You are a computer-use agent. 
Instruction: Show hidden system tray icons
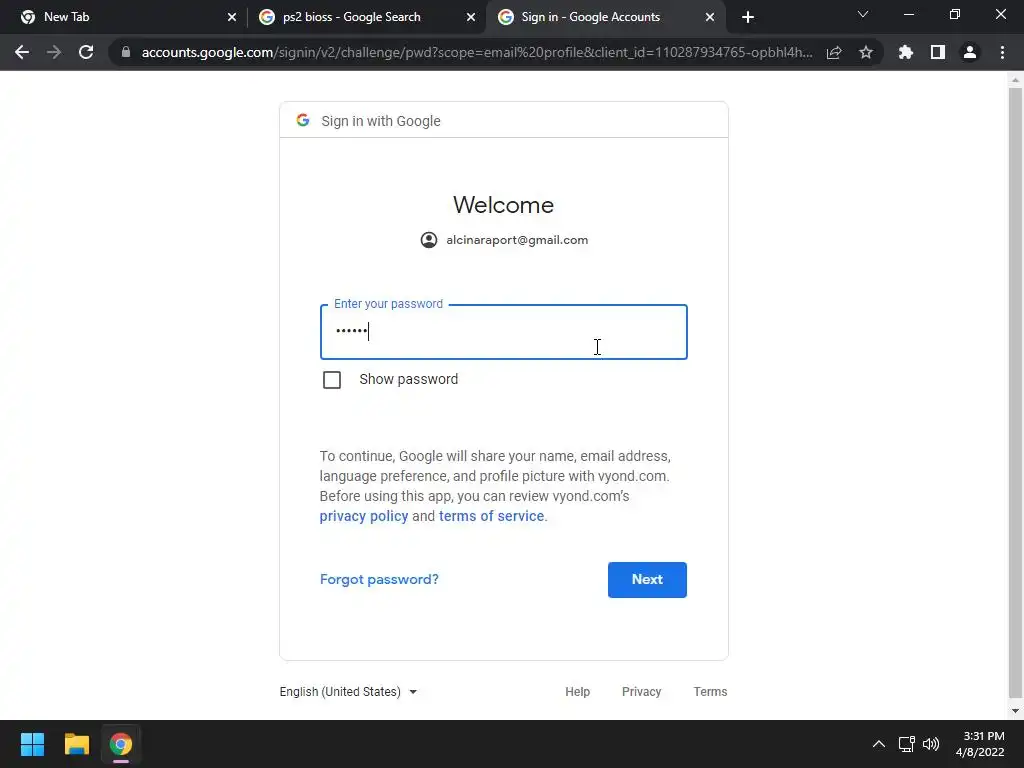pos(879,744)
